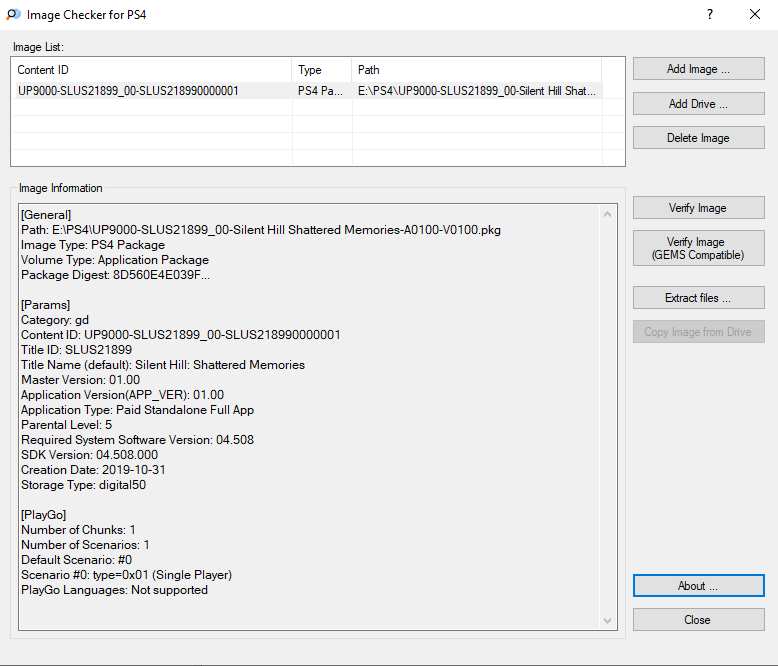Click Scenario #0: type=0x01 (Single Player)
The height and width of the screenshot is (666, 778).
point(127,575)
